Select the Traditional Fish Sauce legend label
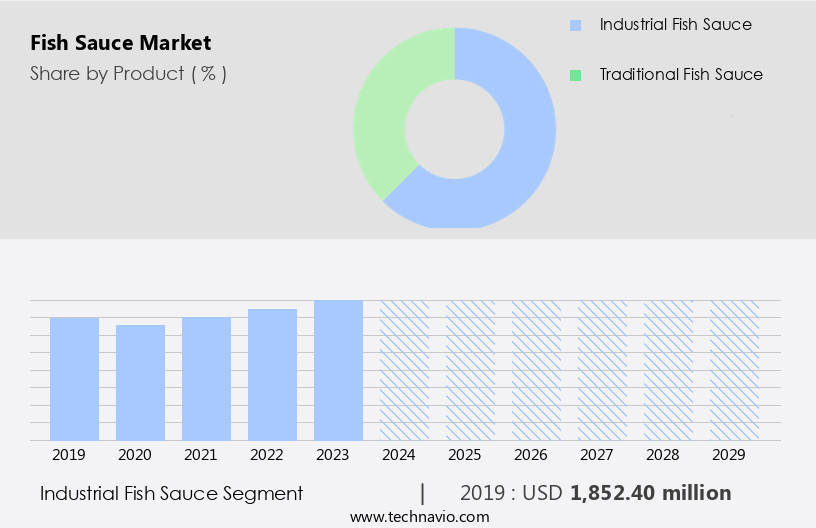Image resolution: width=816 pixels, height=528 pixels. pyautogui.click(x=681, y=75)
